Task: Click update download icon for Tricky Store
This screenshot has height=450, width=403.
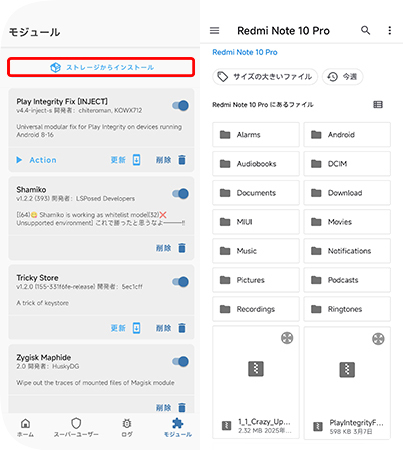Action: pyautogui.click(x=137, y=328)
